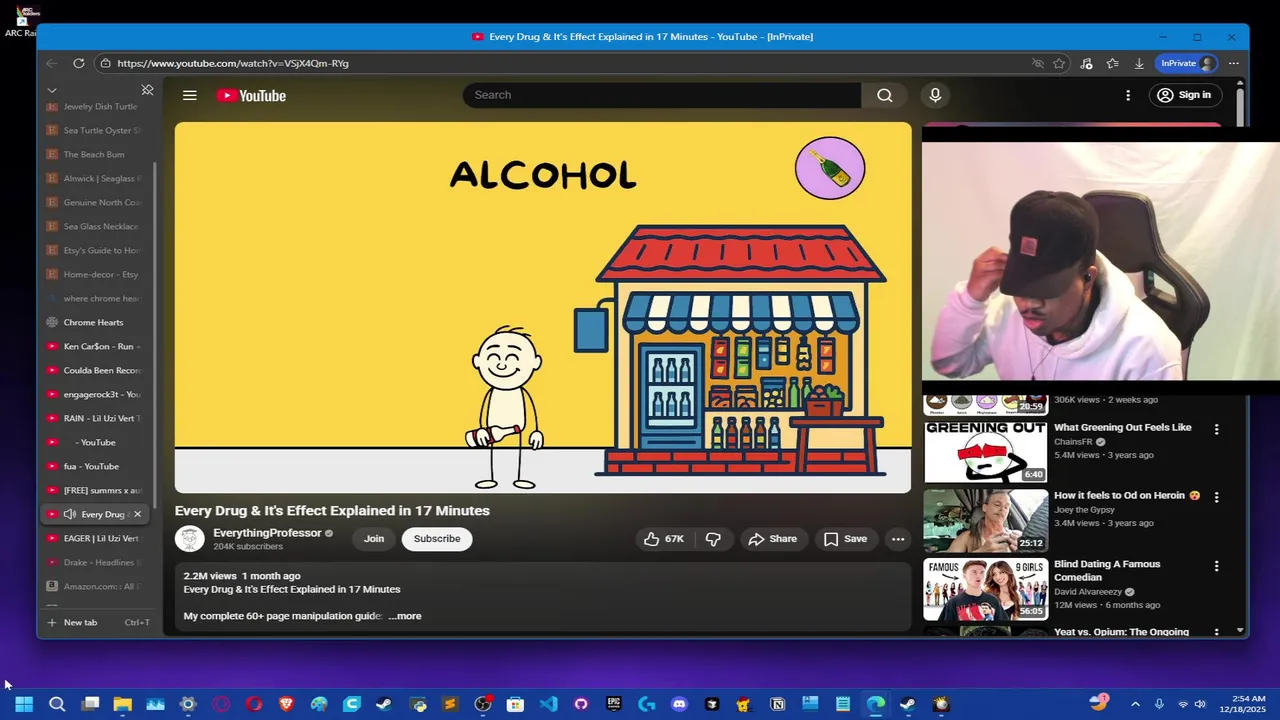
Task: Open options menu for Blind Dating A Famous Comedian
Action: tap(1217, 565)
